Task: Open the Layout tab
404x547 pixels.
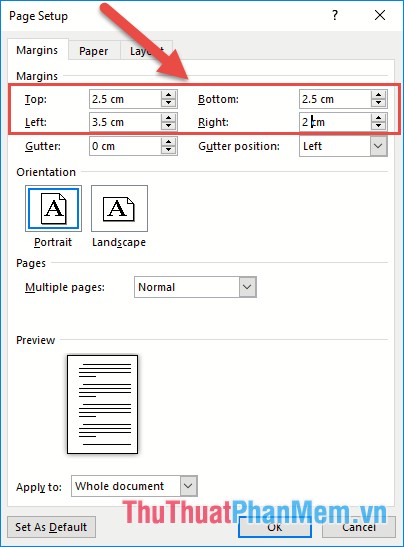Action: point(147,51)
